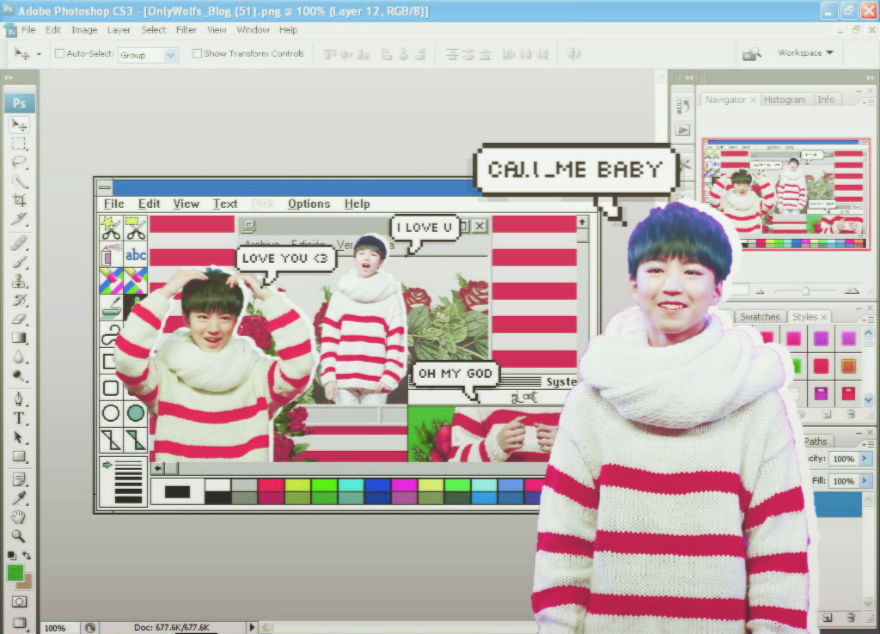Change the screen mode button
The height and width of the screenshot is (634, 880).
(x=19, y=622)
